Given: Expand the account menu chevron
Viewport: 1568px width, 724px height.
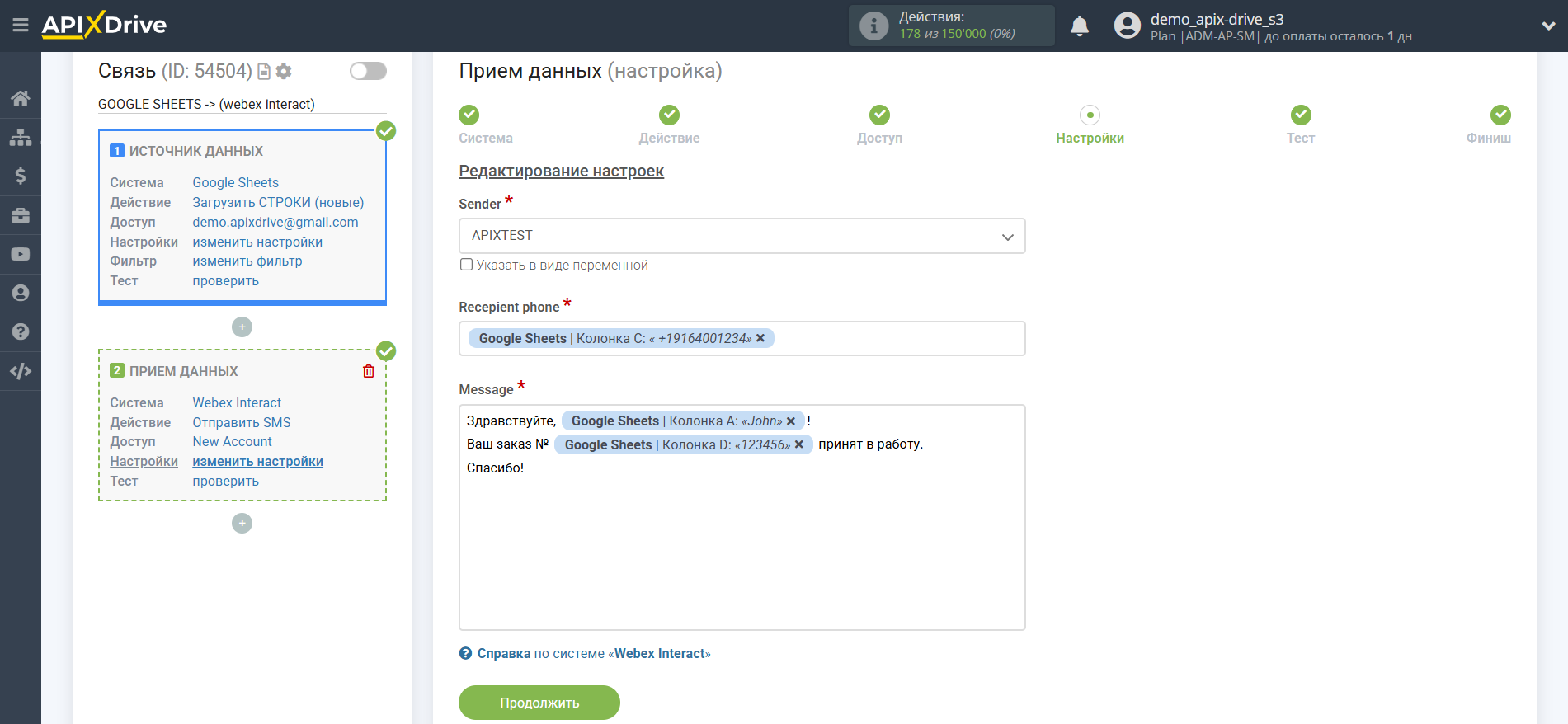Looking at the screenshot, I should 1548,26.
